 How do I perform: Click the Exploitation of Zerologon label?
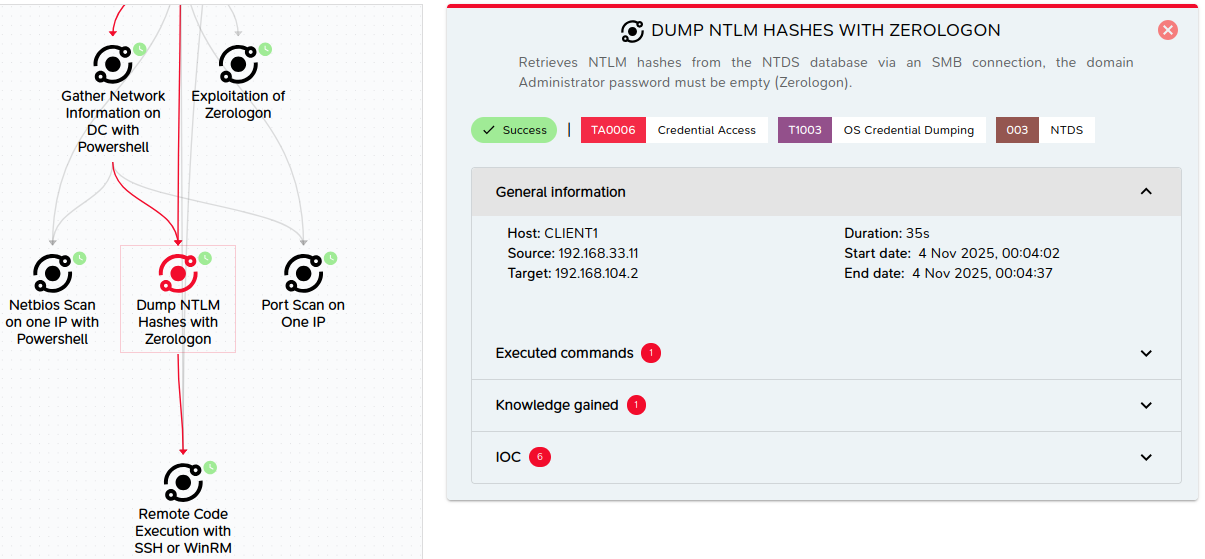click(238, 105)
